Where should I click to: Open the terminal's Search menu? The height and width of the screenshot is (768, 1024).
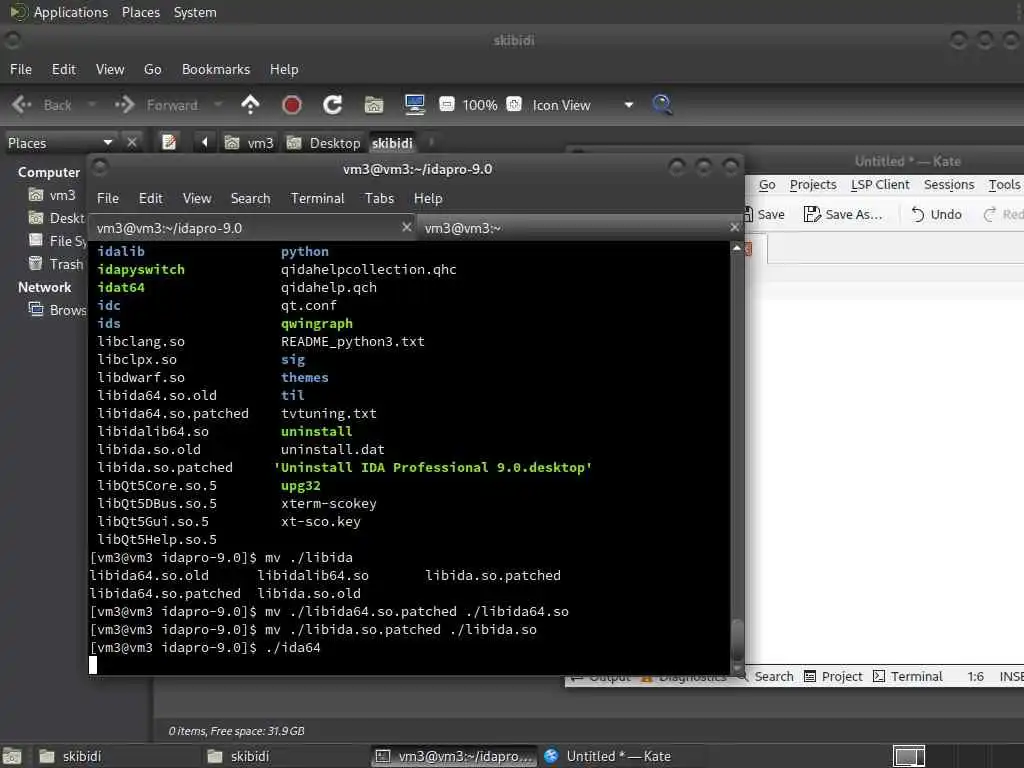[250, 198]
